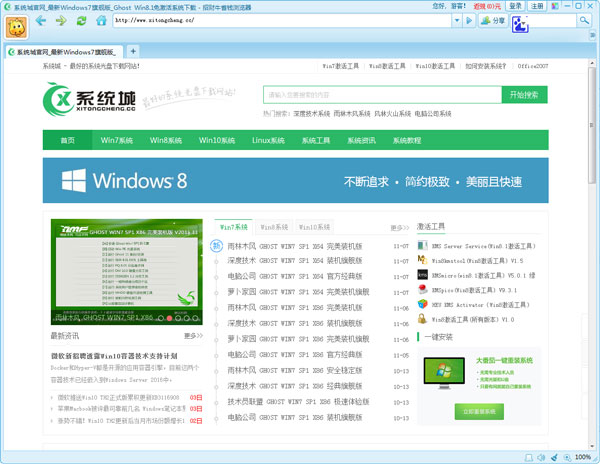The width and height of the screenshot is (600, 464).
Task: Open 电脑公司 GHOST WIN7 SP1 X64 官方经典版
Action: click(295, 276)
